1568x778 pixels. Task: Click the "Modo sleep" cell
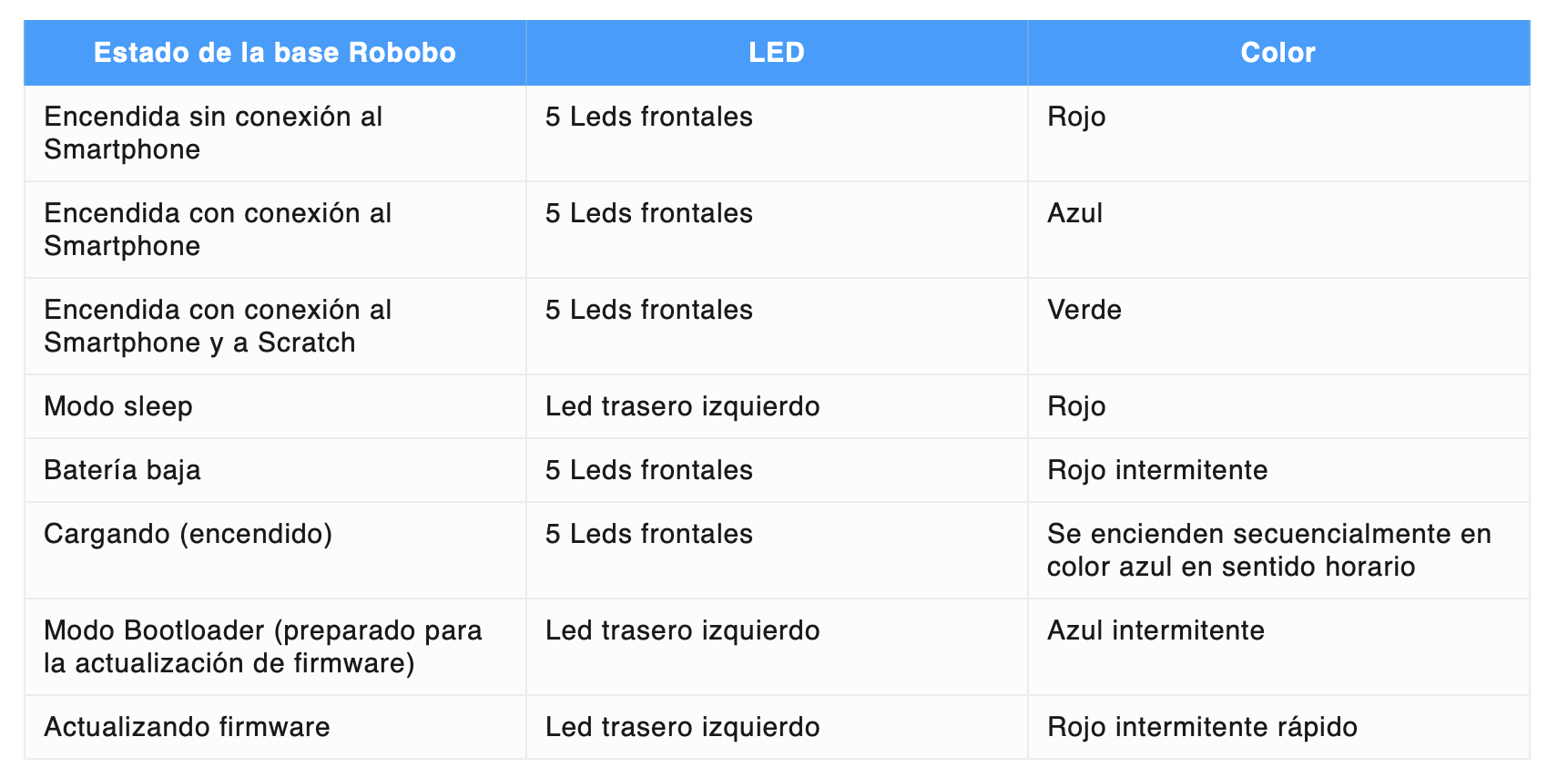point(118,406)
